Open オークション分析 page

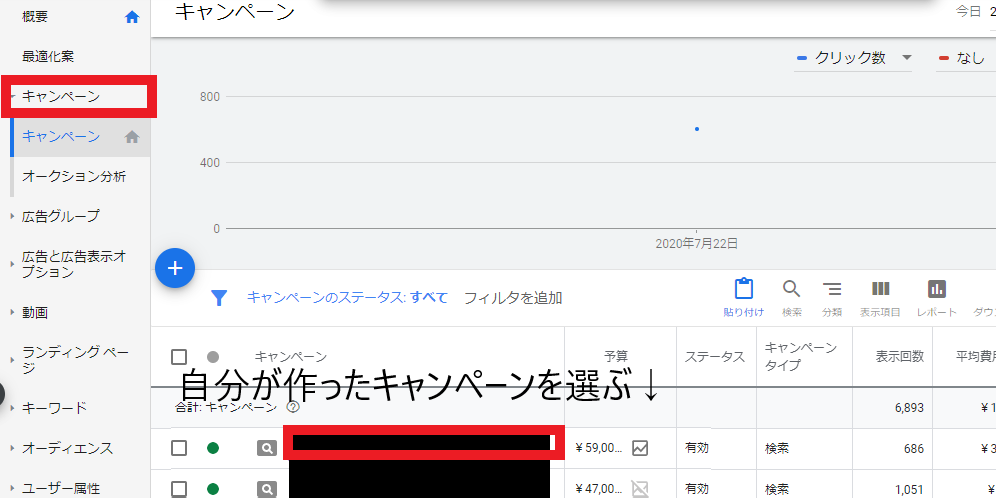74,176
